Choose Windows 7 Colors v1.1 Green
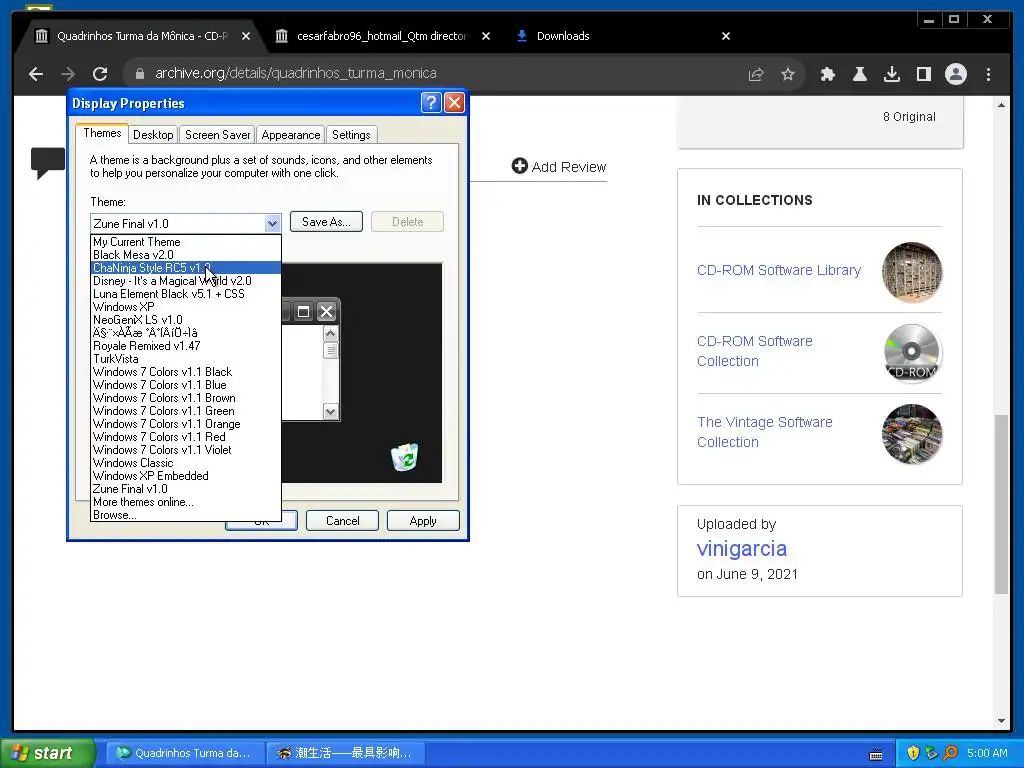Viewport: 1024px width, 768px height. (185, 411)
